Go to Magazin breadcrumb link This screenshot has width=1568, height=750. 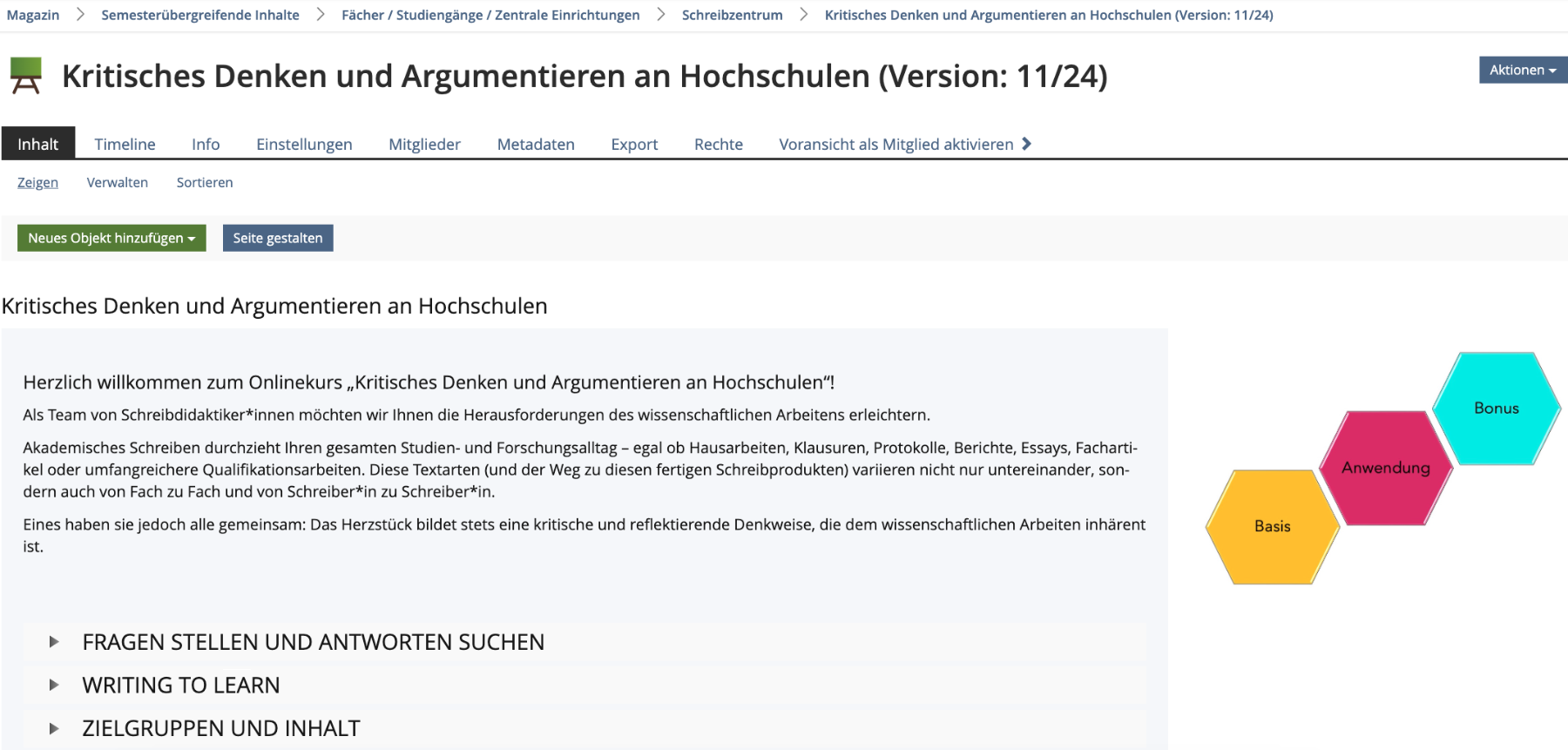[33, 15]
